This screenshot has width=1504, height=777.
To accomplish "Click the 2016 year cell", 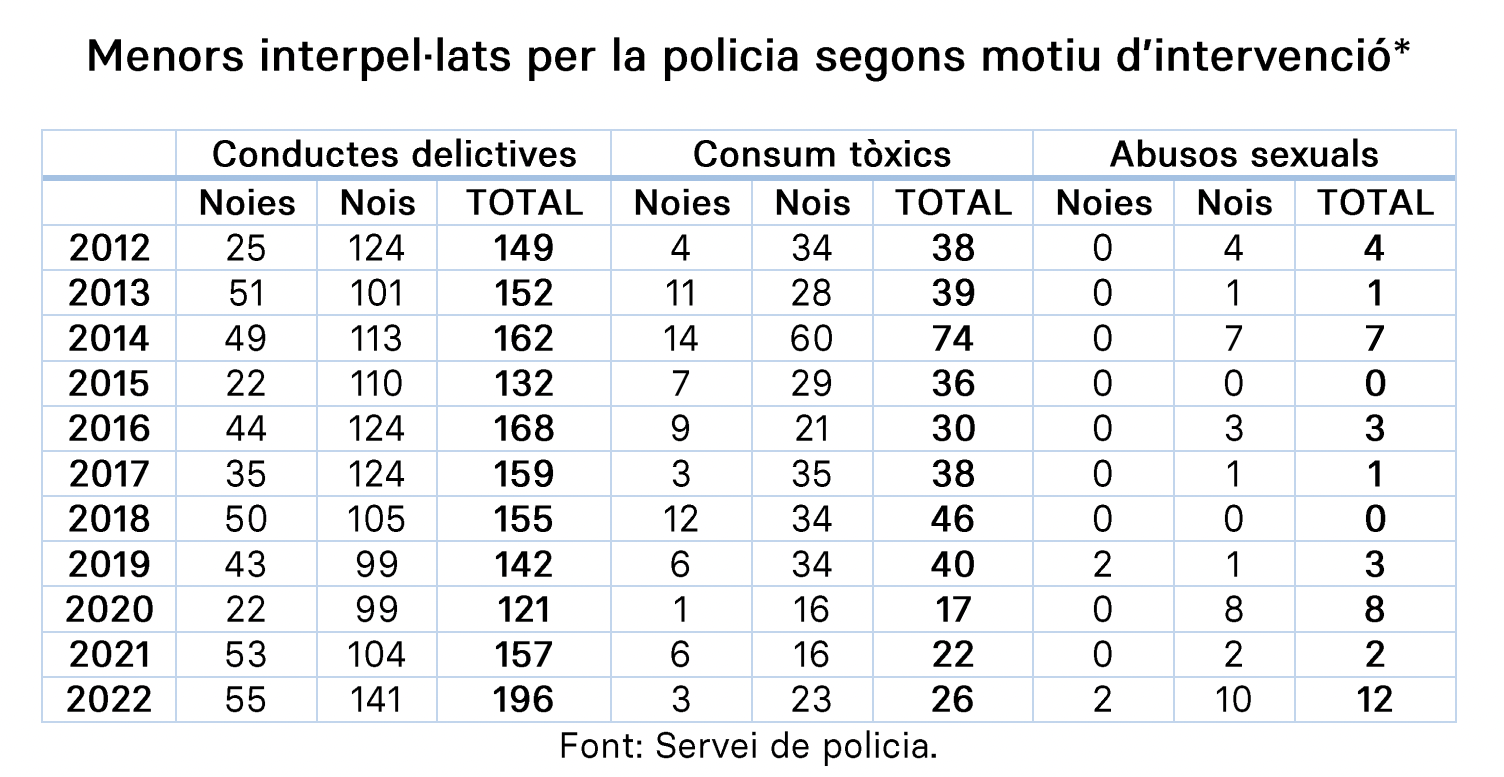I will (109, 428).
